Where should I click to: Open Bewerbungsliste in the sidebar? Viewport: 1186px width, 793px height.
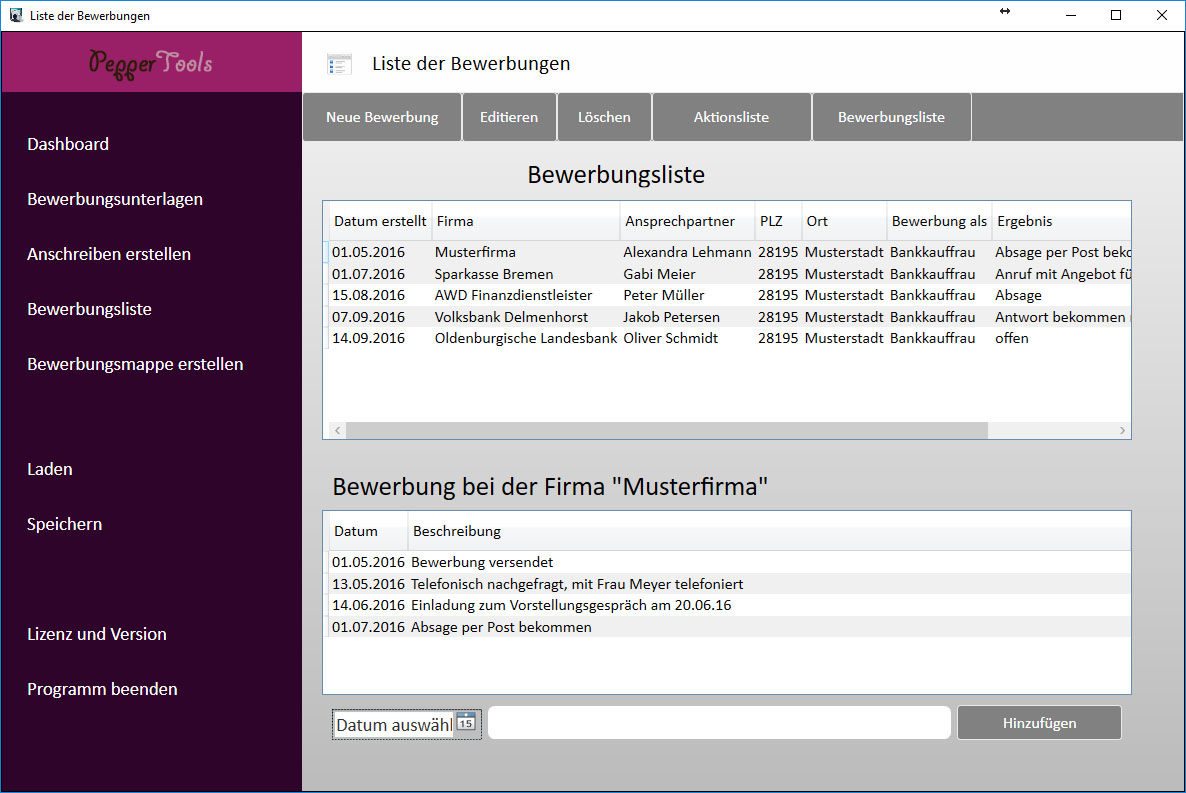click(89, 309)
